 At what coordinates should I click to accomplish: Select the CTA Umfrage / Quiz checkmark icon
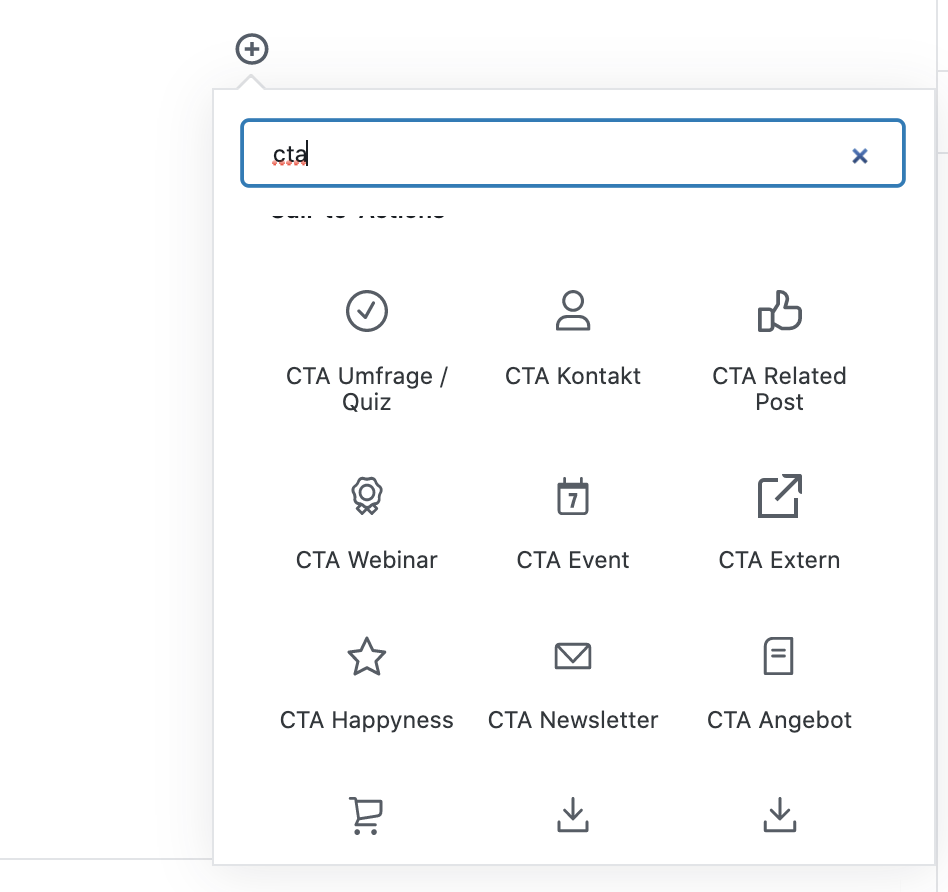point(367,311)
